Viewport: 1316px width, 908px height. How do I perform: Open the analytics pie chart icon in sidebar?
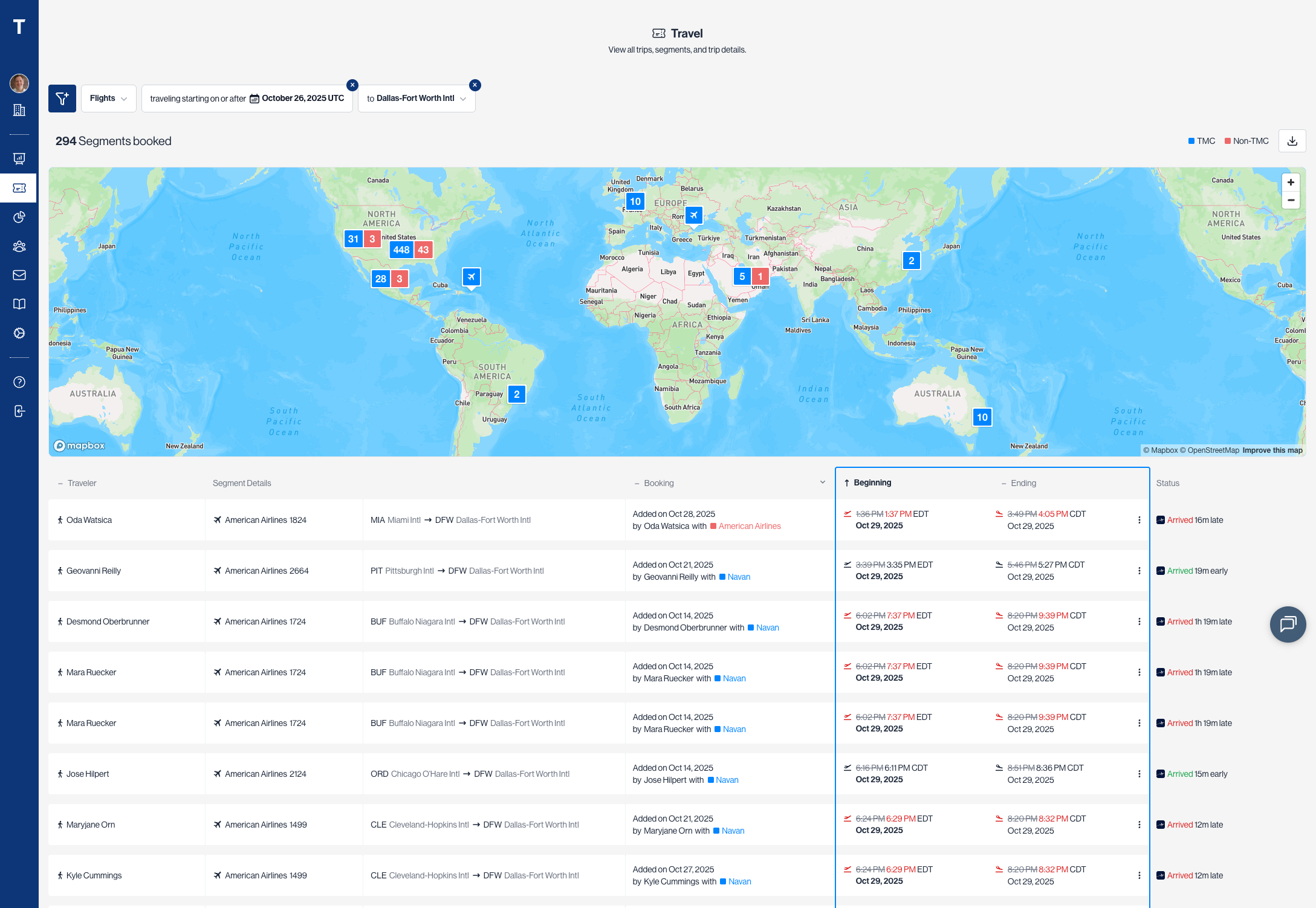(19, 217)
